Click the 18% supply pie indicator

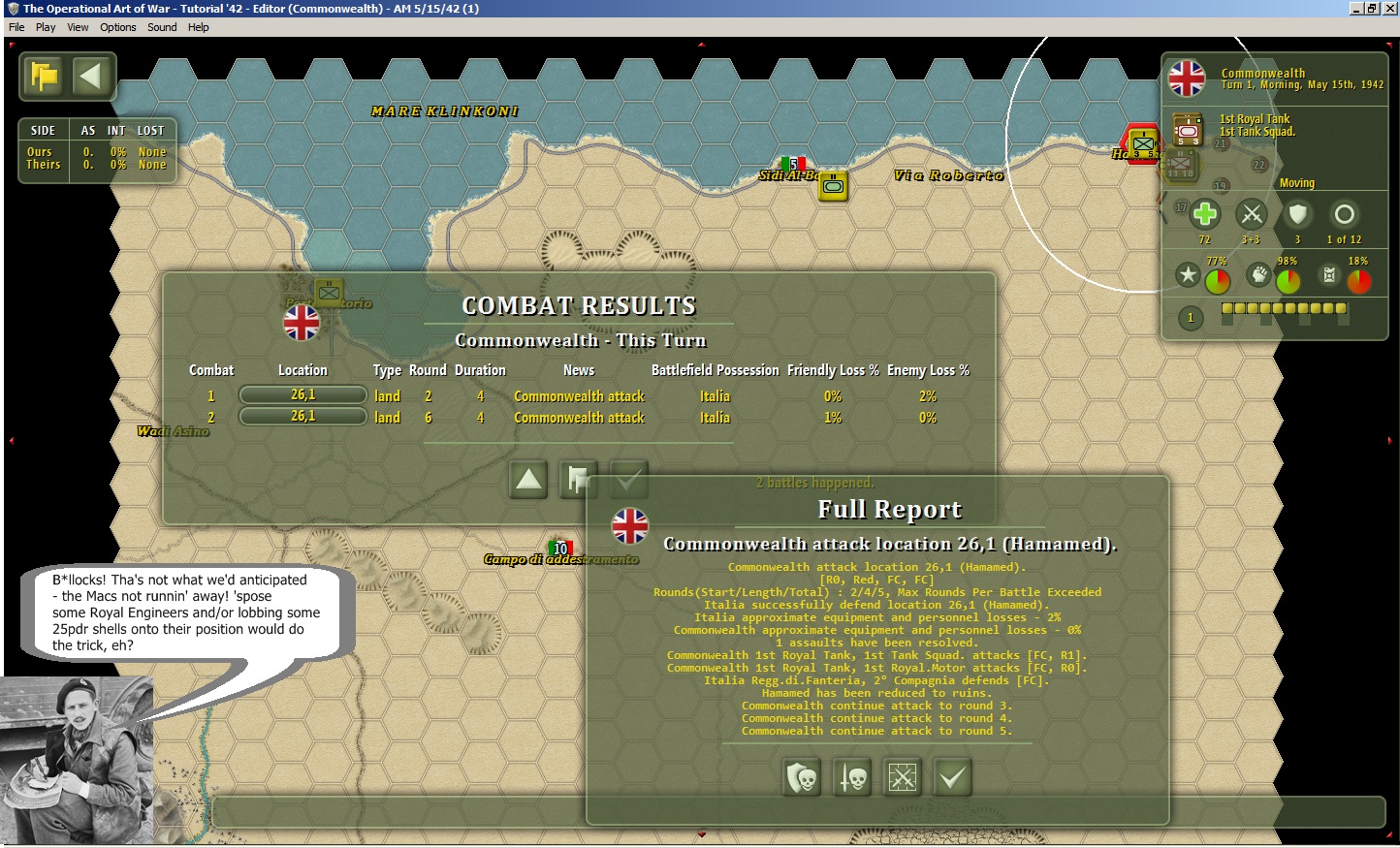(x=1359, y=281)
